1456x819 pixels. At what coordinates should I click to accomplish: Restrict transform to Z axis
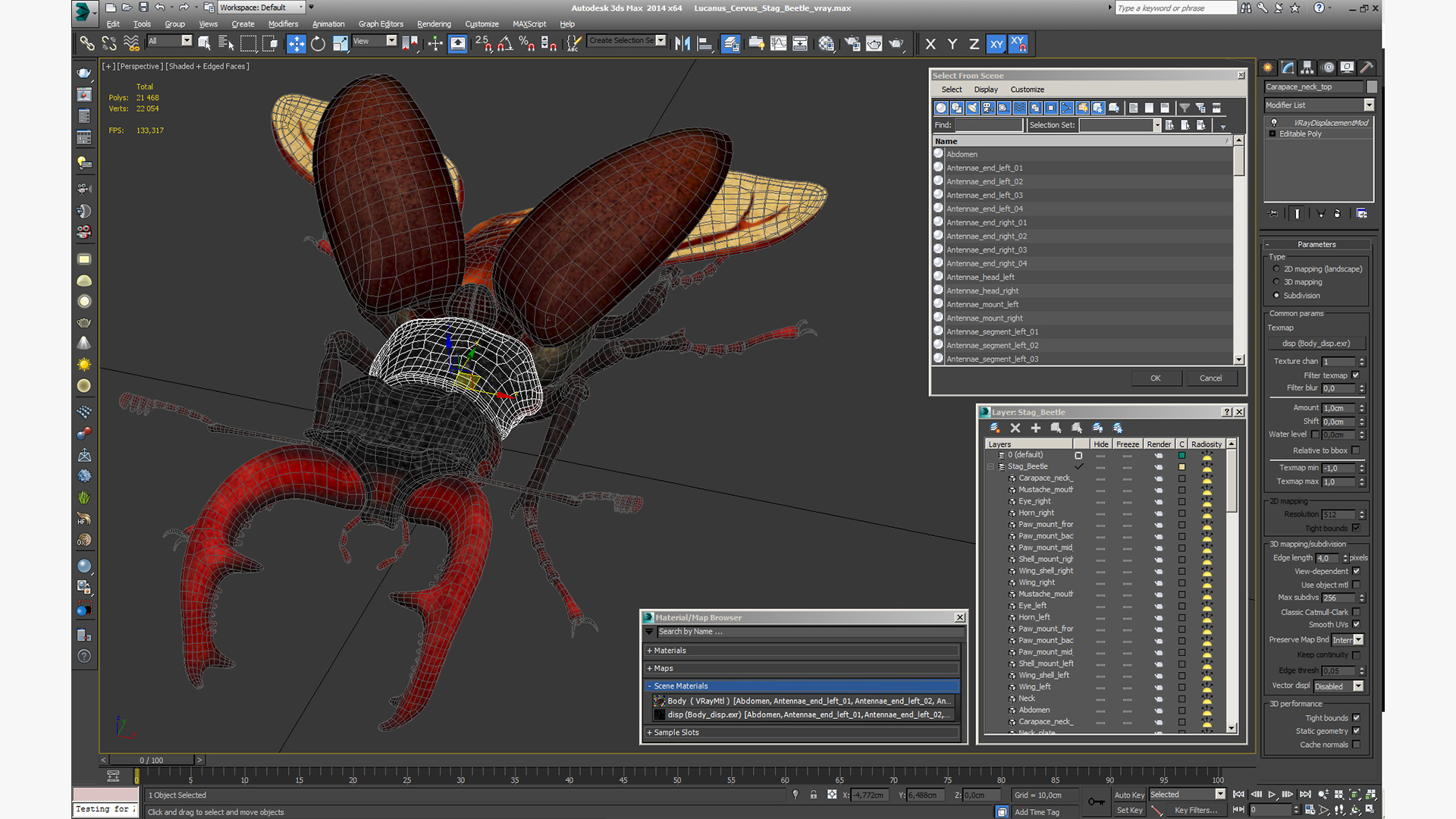coord(974,44)
